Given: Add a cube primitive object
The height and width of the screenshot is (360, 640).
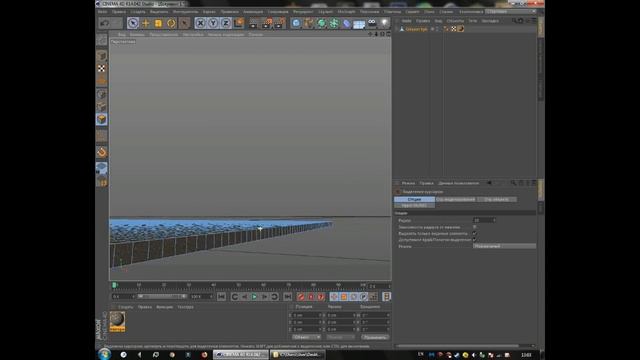Looking at the screenshot, I should click(296, 23).
